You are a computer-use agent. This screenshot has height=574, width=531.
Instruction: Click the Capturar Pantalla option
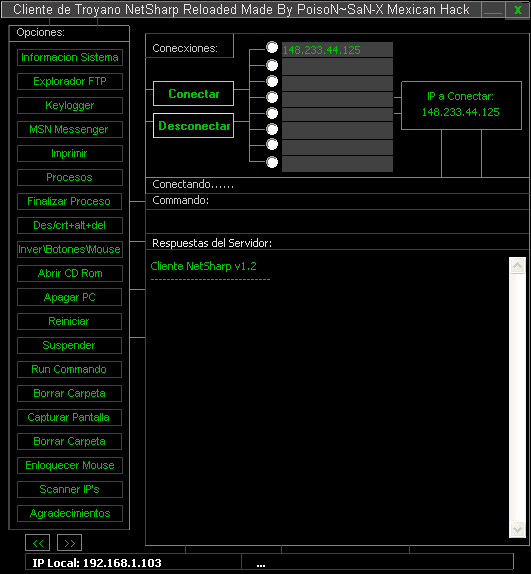(70, 417)
